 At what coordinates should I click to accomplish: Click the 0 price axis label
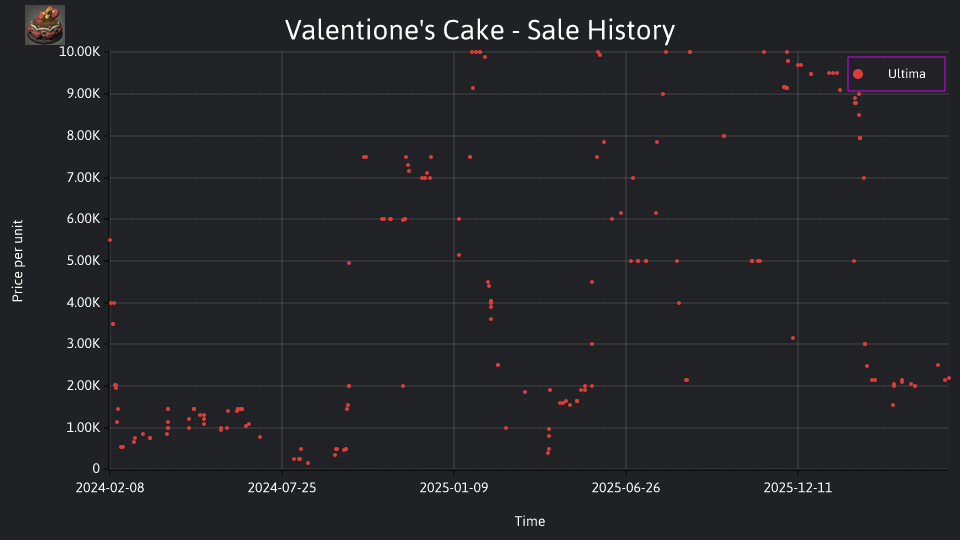[x=96, y=468]
